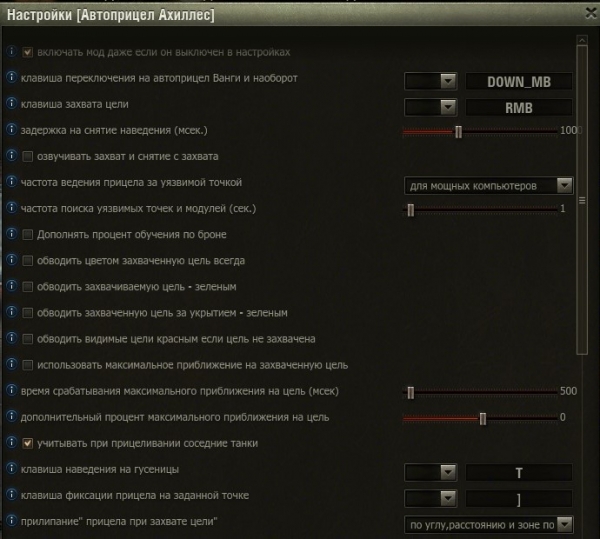Click info icon next to 'включать мод даже если он выключен'

11,51
